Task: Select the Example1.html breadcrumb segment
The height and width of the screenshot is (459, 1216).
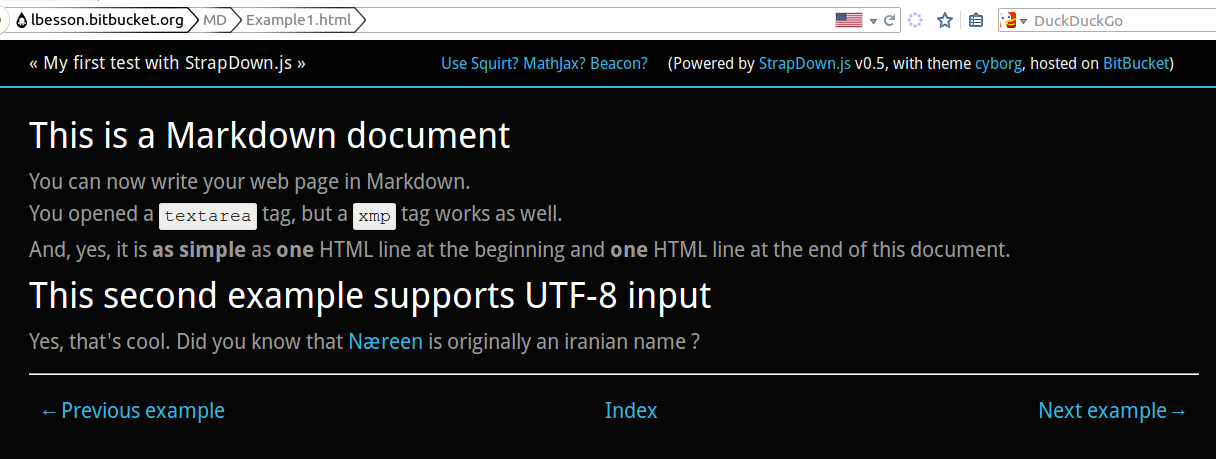Action: (x=298, y=20)
